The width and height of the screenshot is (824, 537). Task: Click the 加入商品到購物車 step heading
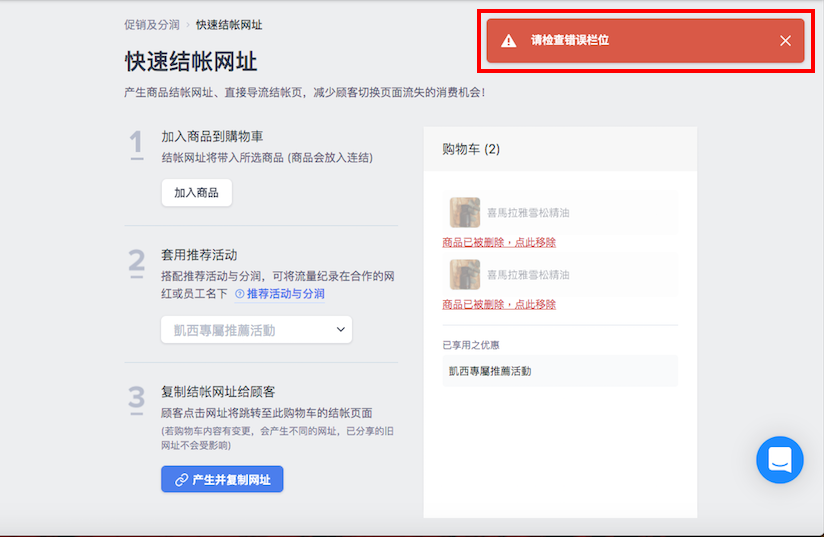[212, 137]
